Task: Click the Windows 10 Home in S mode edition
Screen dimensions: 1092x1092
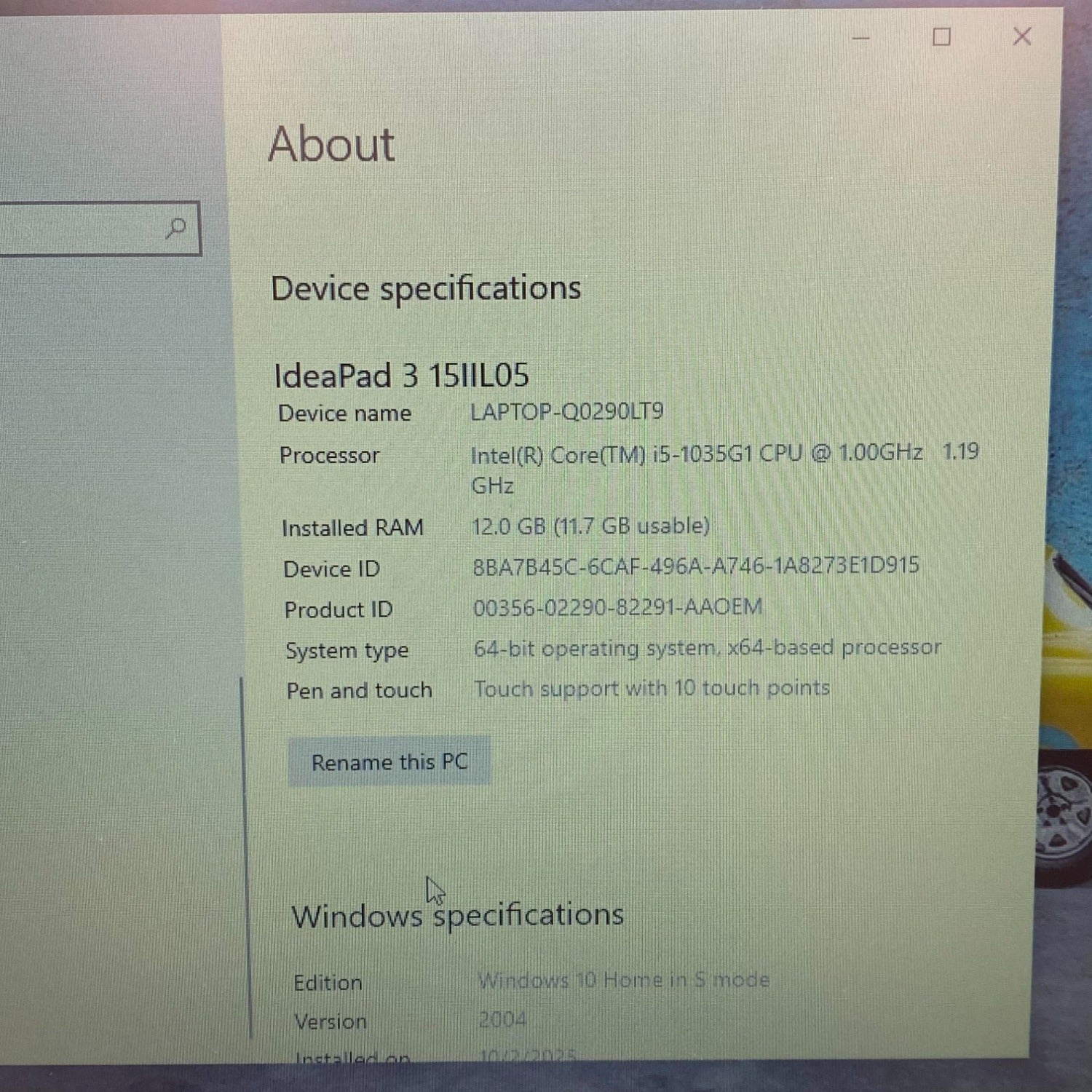Action: (x=623, y=981)
